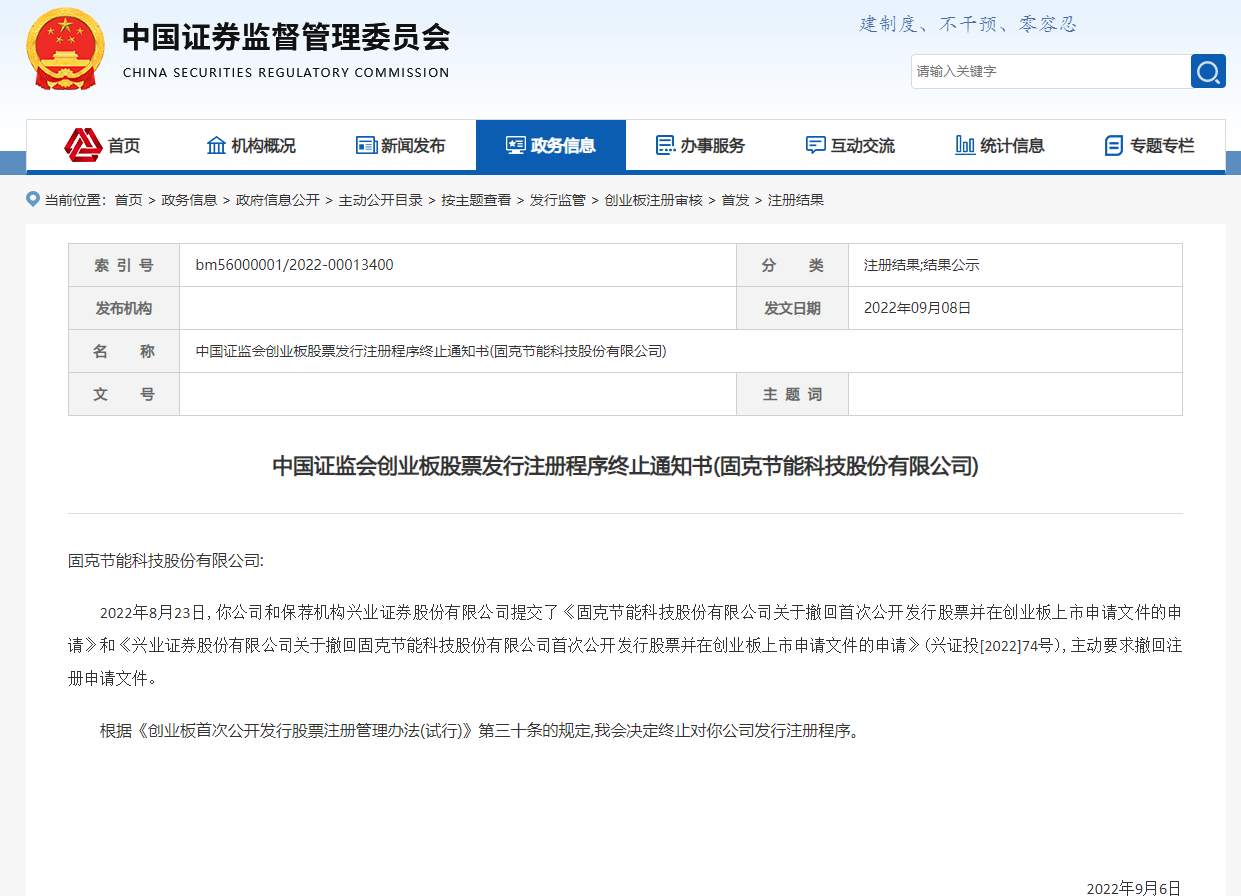Open the 政府信息公开 breadcrumb link

click(x=277, y=199)
